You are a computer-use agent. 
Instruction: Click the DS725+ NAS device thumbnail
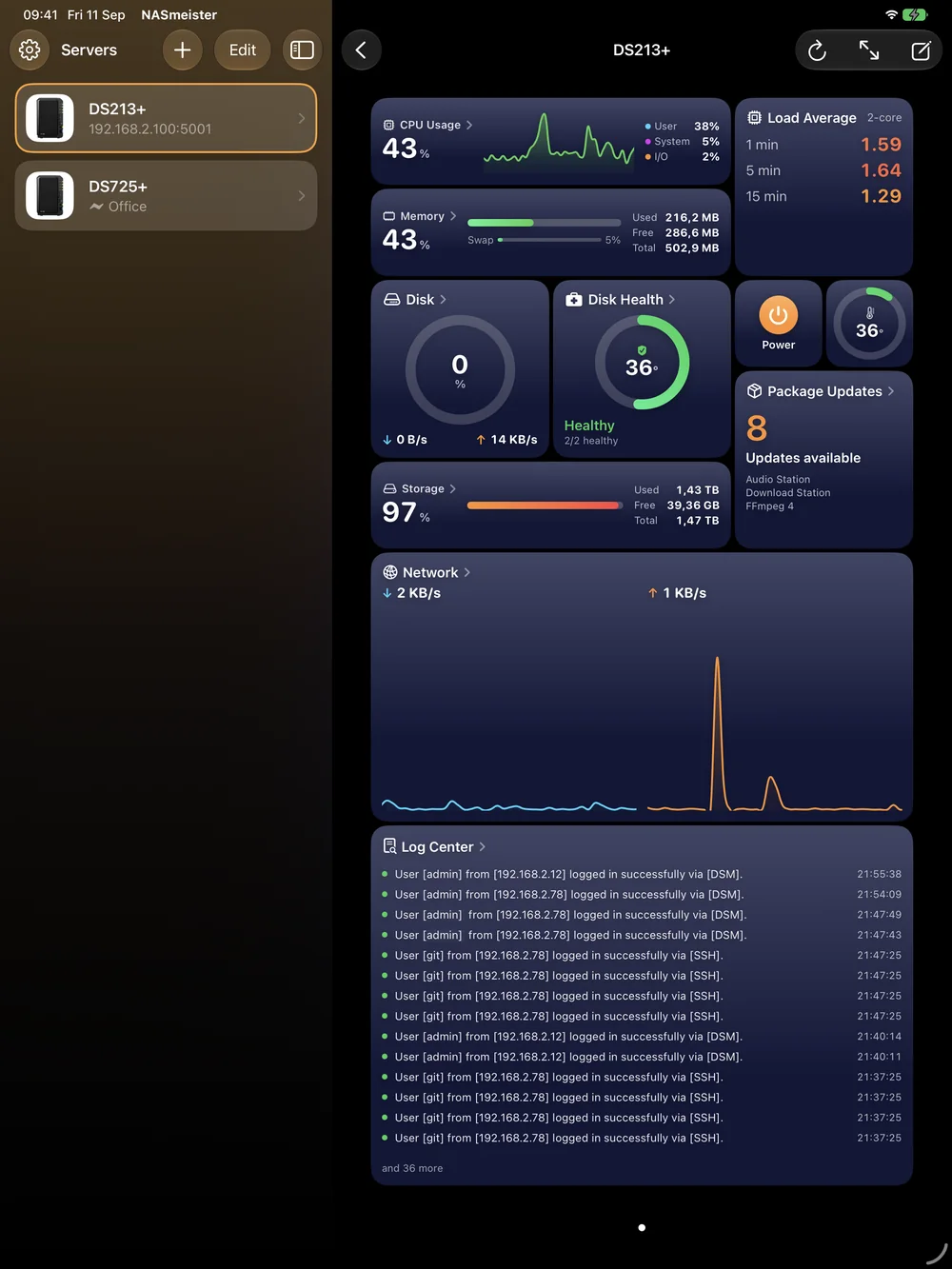point(50,195)
